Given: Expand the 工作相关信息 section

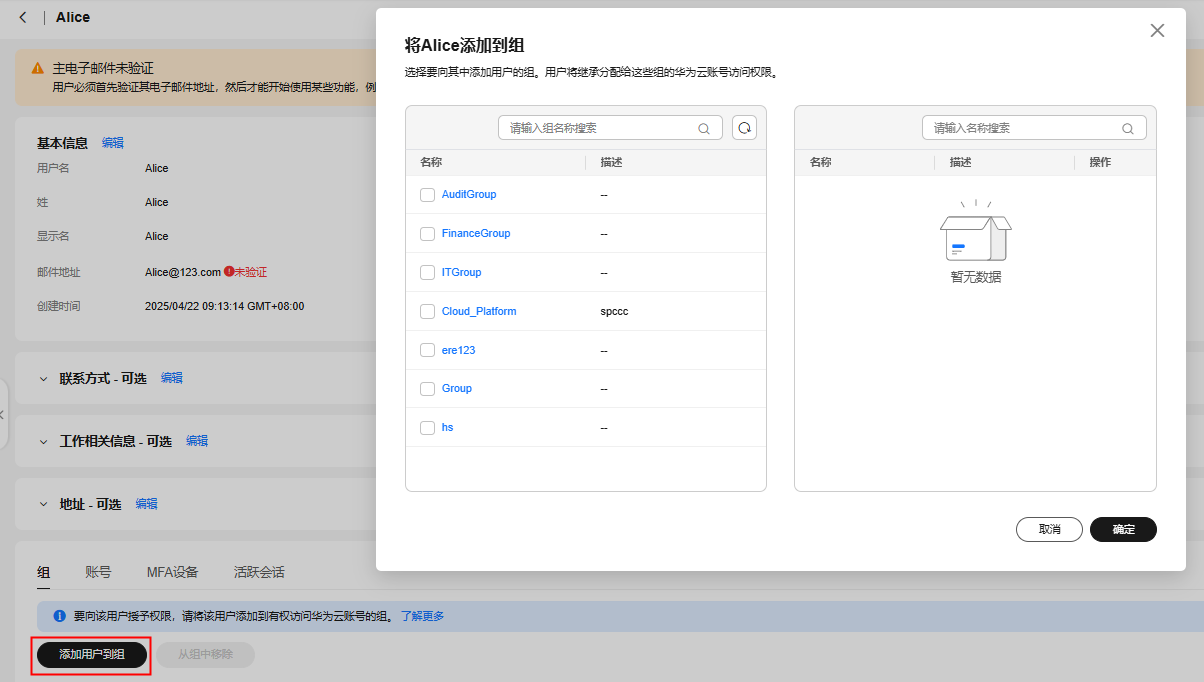Looking at the screenshot, I should tap(43, 441).
